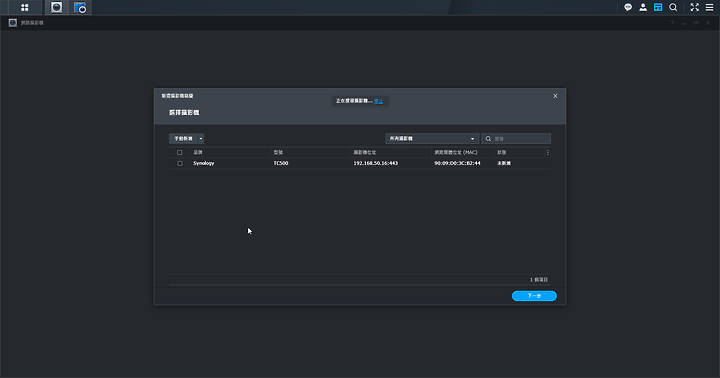Screen dimensions: 720x378
Task: Click the item count text at table bottom
Action: (x=539, y=280)
